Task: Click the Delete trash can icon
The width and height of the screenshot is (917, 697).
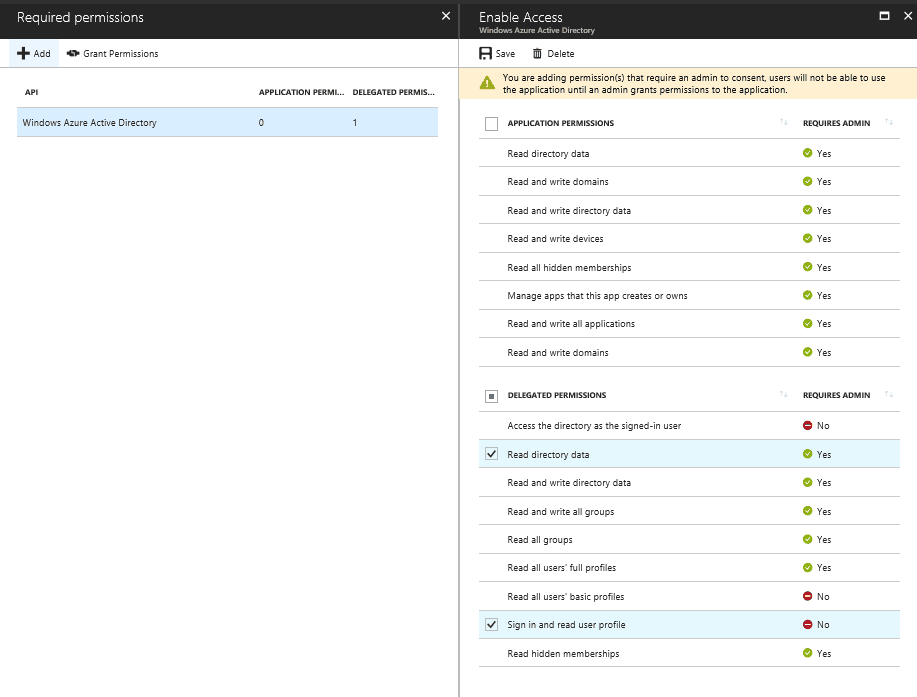Action: point(537,54)
